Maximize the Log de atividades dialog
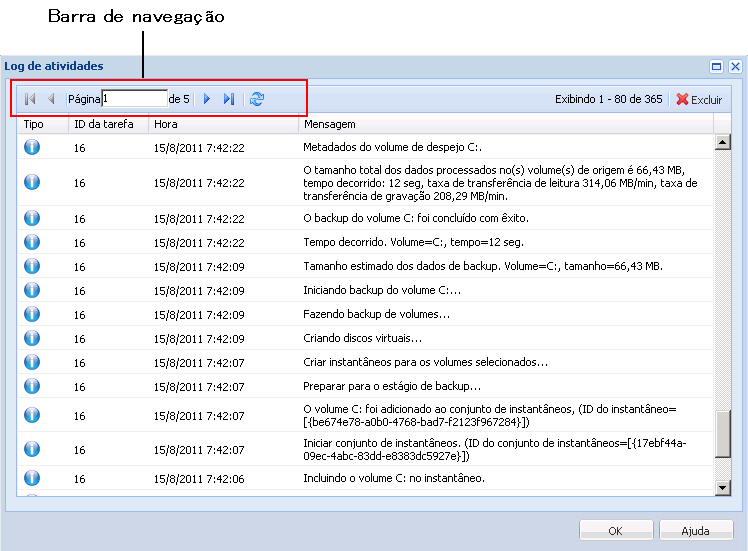Viewport: 748px width, 551px height. (716, 67)
